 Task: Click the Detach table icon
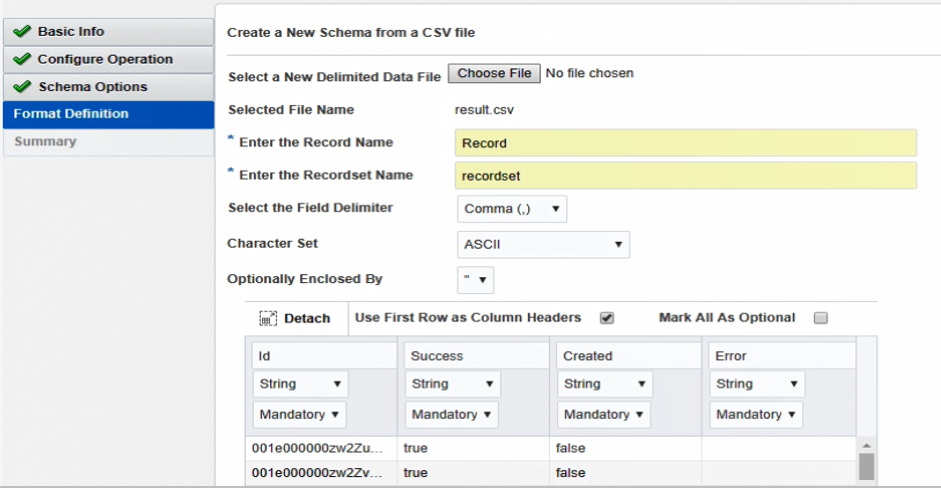tap(267, 318)
